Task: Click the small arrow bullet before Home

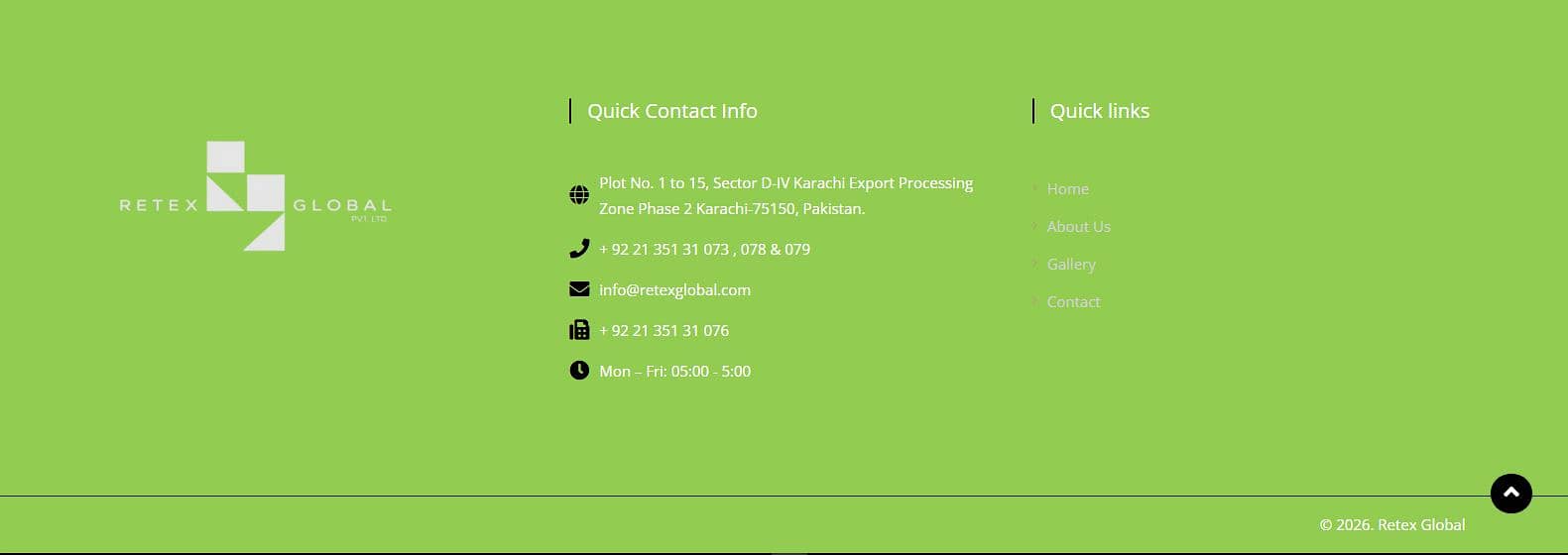Action: 1035,188
